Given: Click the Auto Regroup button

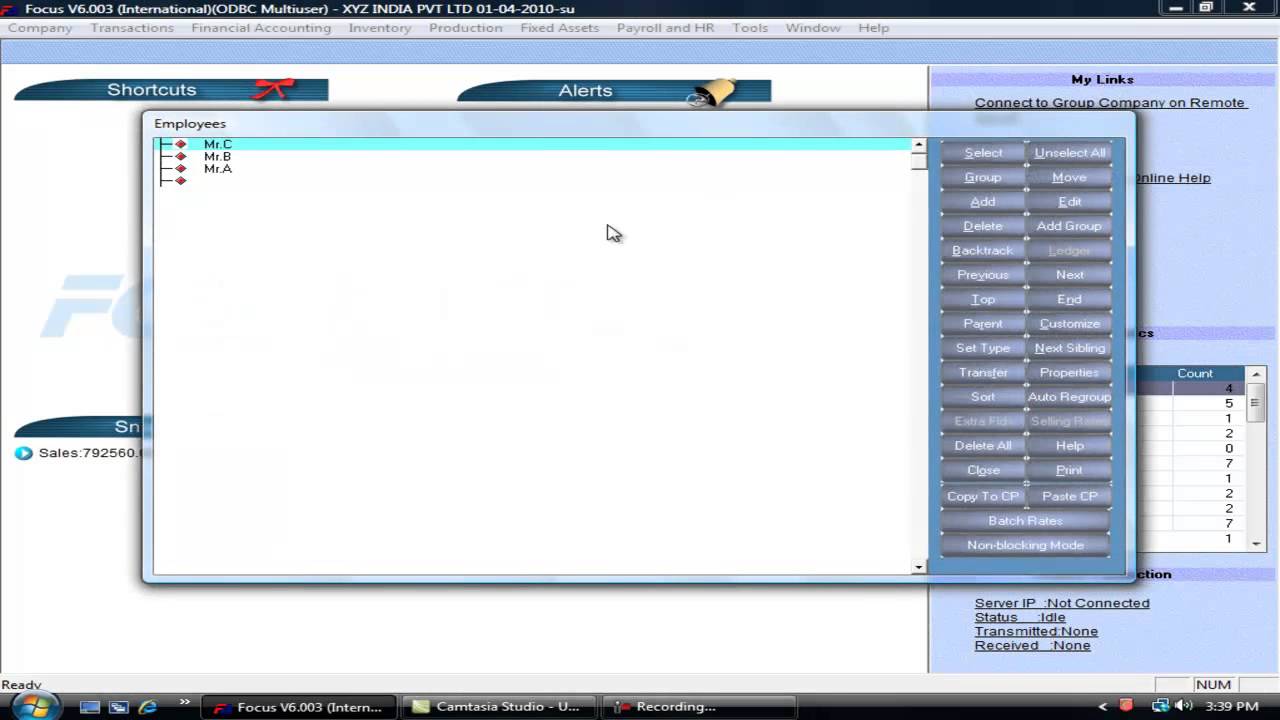Looking at the screenshot, I should pyautogui.click(x=1069, y=397).
